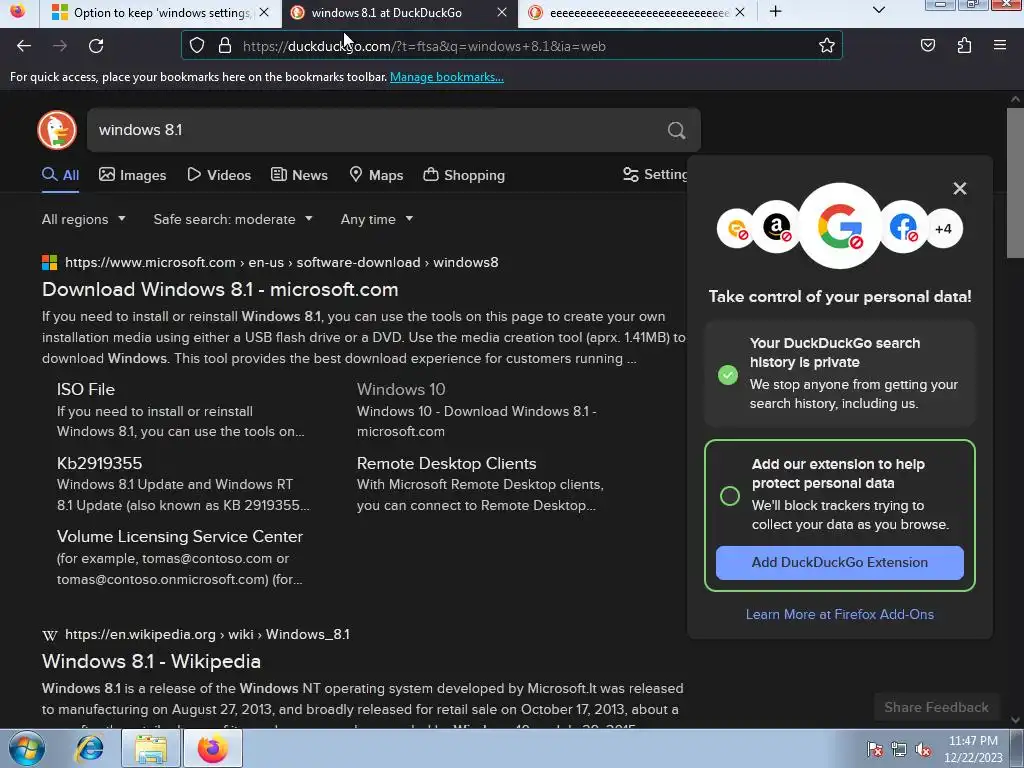Click the vertical page scrollbar thumb
Screen dimensions: 1024x768
[x=1015, y=183]
